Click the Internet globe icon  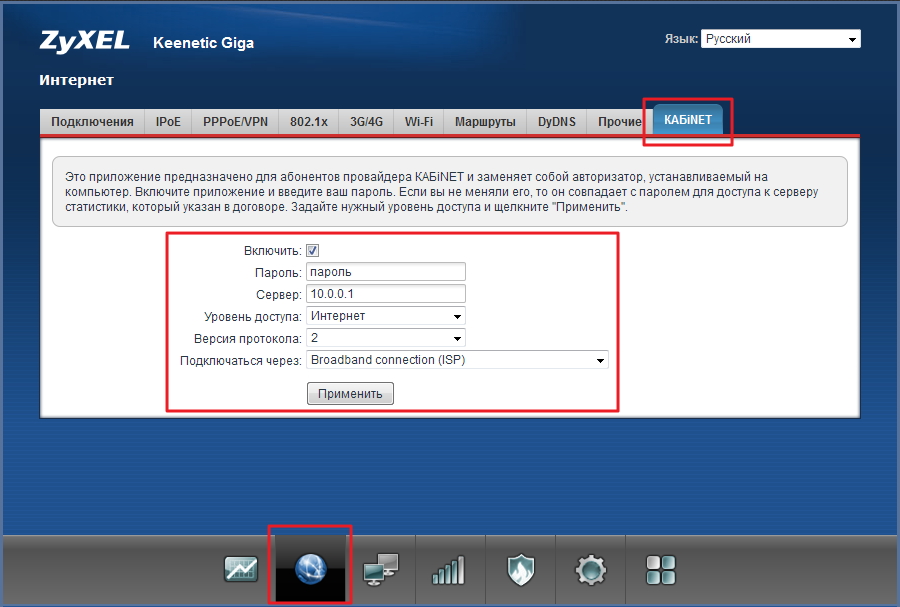click(310, 570)
